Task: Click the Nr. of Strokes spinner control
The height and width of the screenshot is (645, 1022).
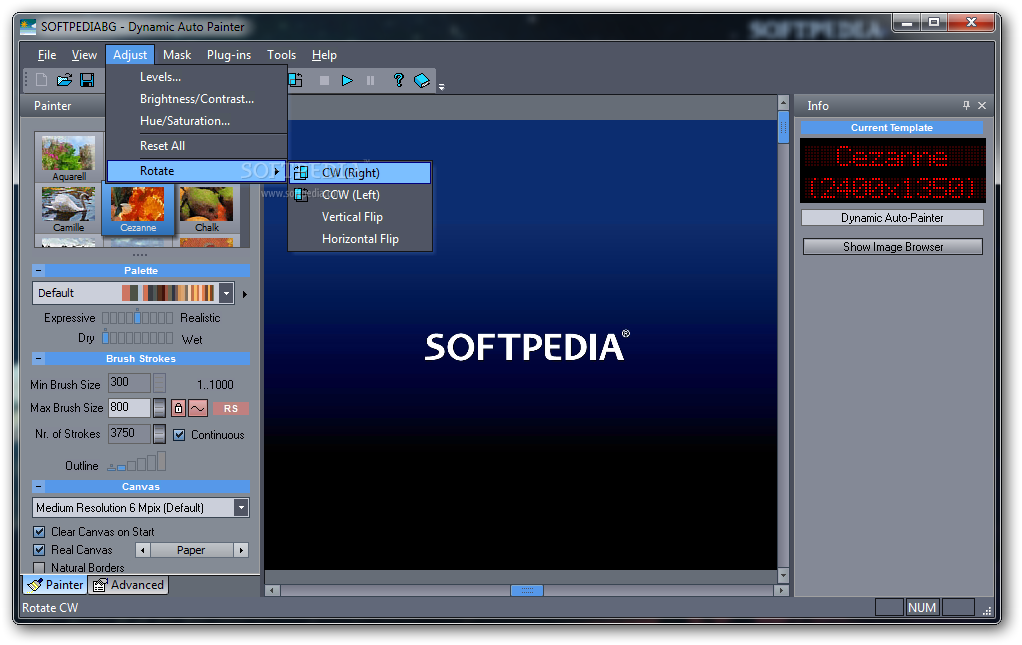Action: coord(159,434)
